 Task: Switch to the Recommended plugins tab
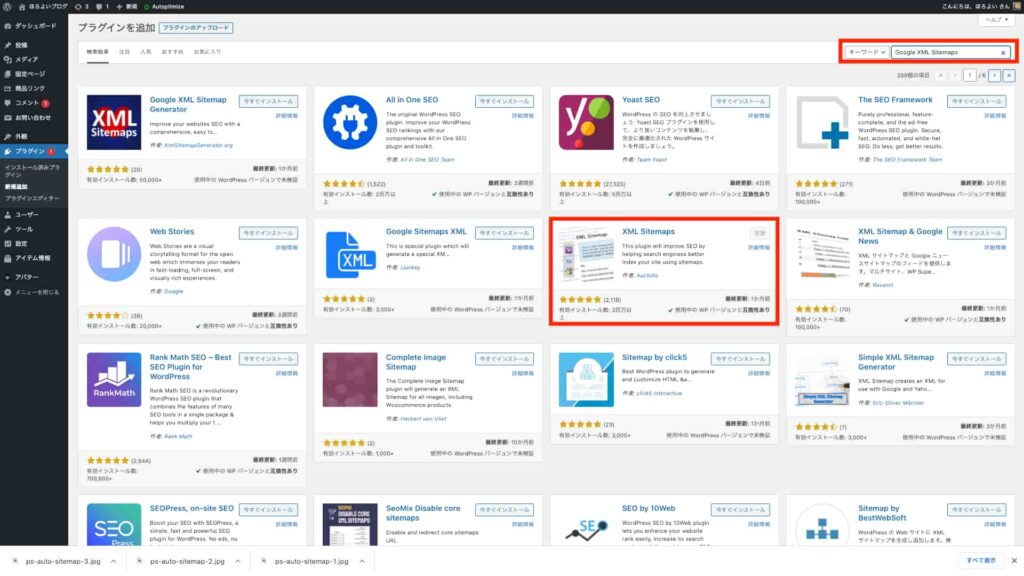[172, 52]
